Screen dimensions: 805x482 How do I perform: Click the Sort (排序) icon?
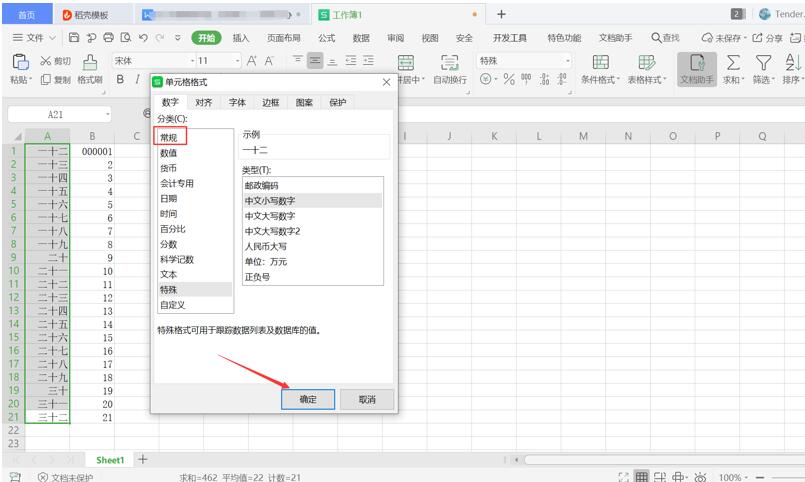[793, 63]
